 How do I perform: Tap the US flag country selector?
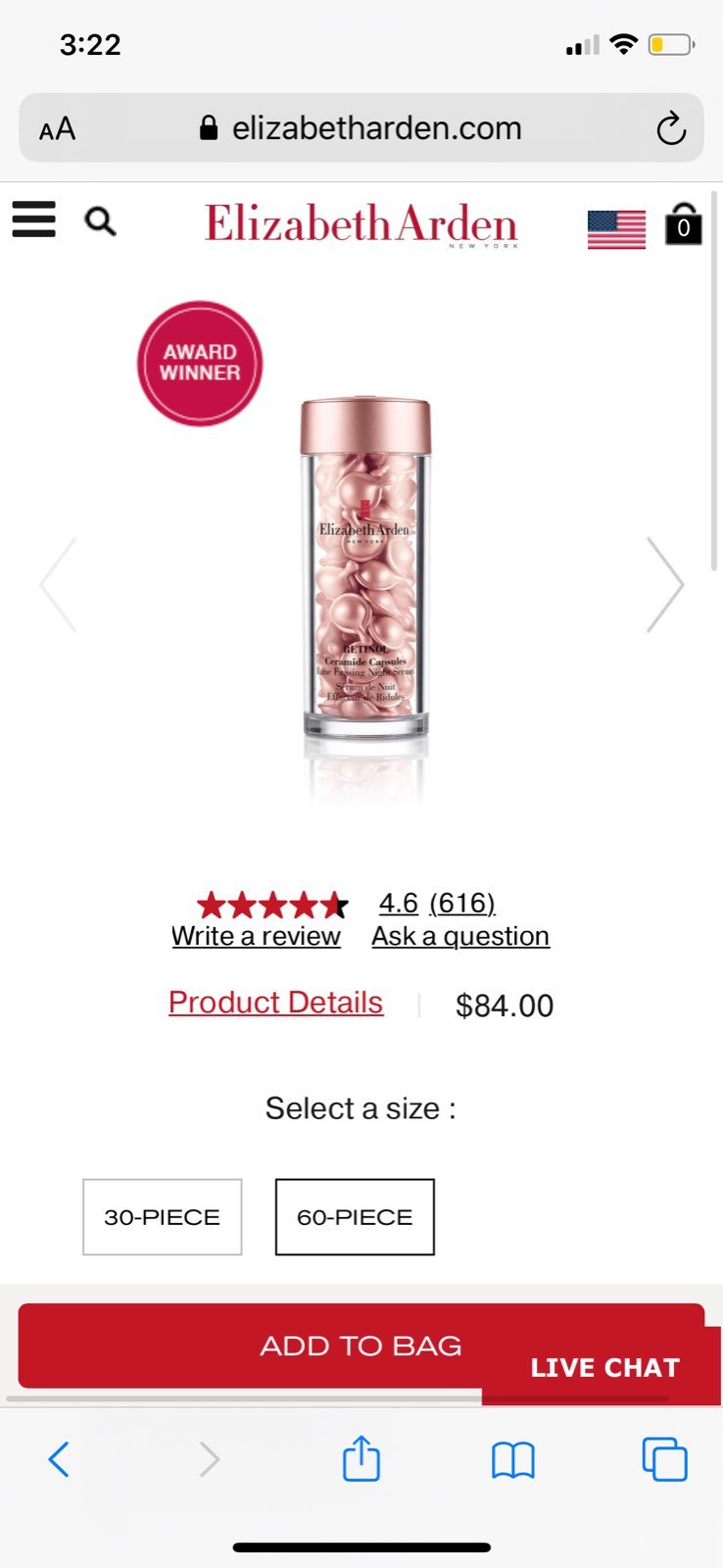tap(616, 229)
